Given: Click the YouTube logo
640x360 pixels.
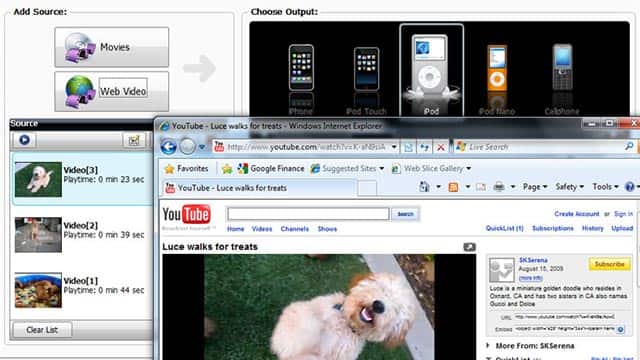Looking at the screenshot, I should pyautogui.click(x=186, y=215).
